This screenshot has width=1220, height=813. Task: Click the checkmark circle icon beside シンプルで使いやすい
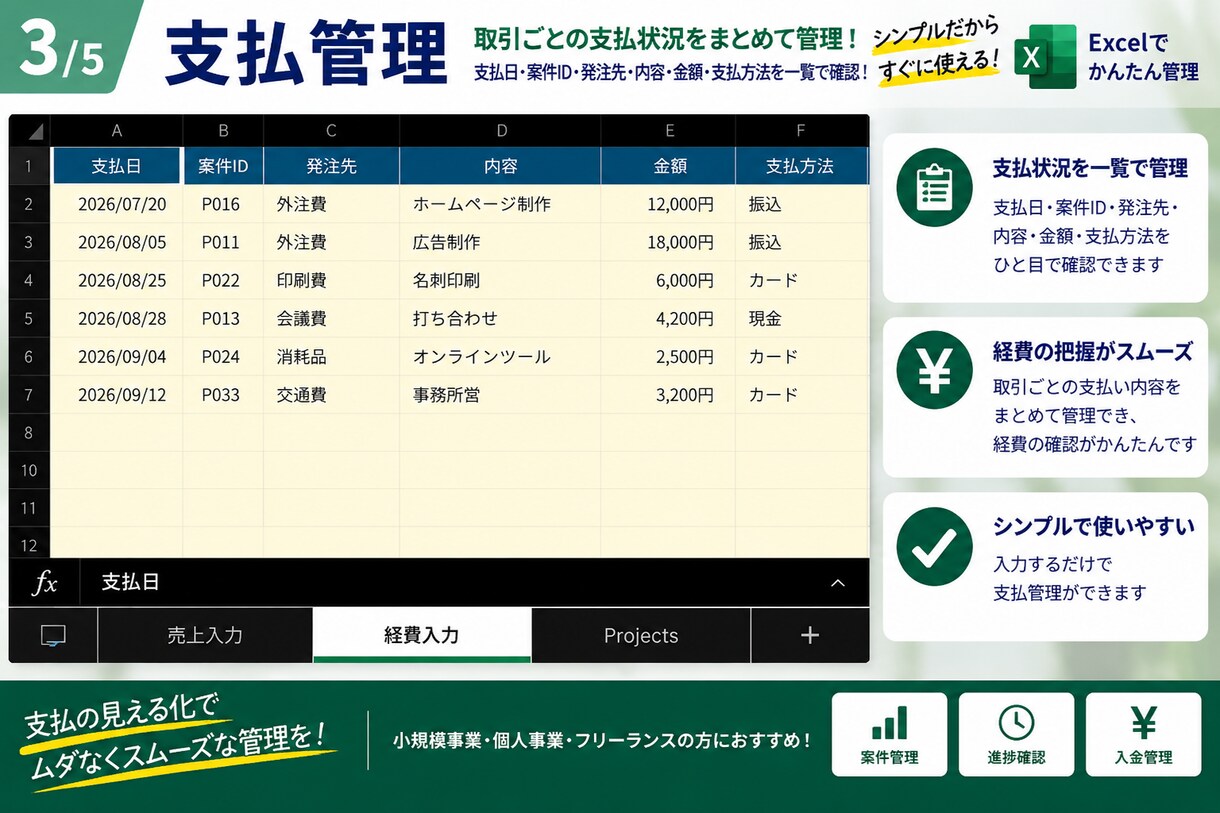pyautogui.click(x=934, y=546)
